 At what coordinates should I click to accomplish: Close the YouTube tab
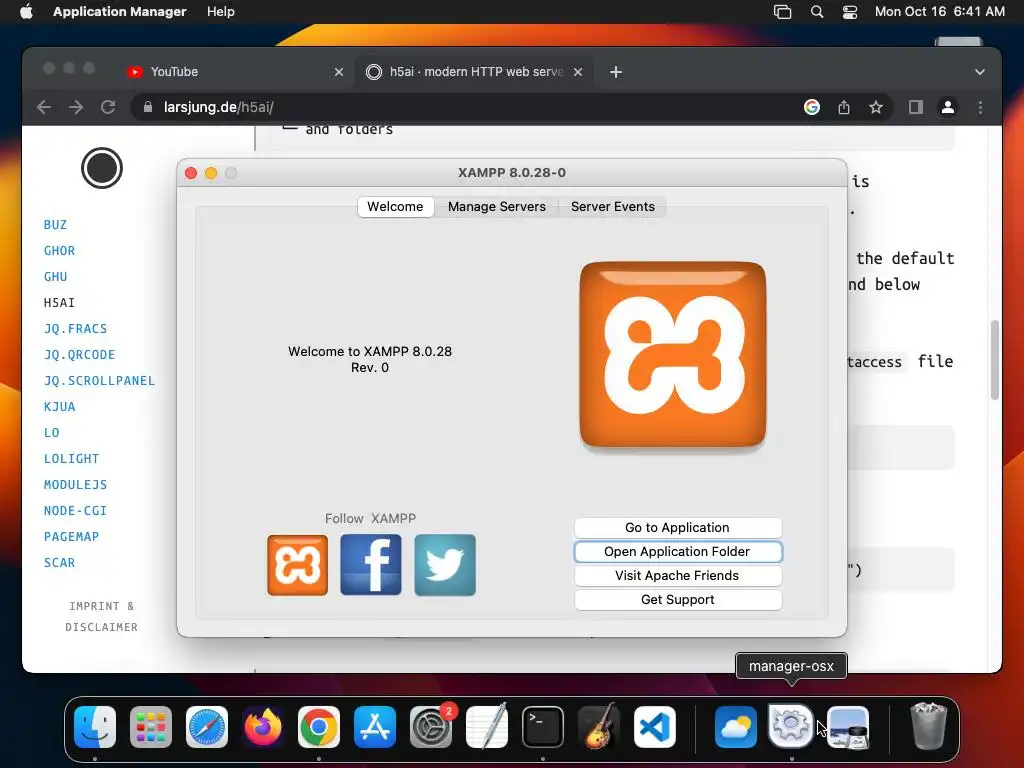pos(338,72)
